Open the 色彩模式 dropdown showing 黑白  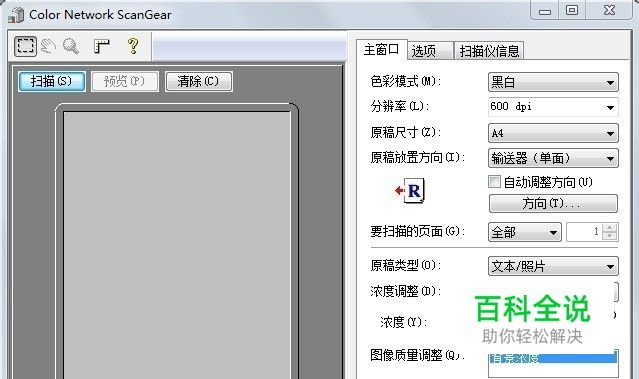[553, 82]
